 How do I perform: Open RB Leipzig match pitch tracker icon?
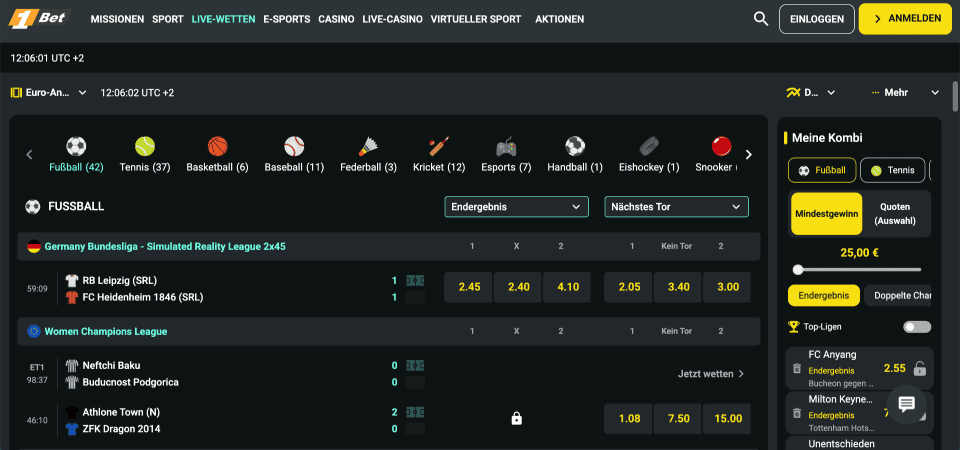pos(414,281)
